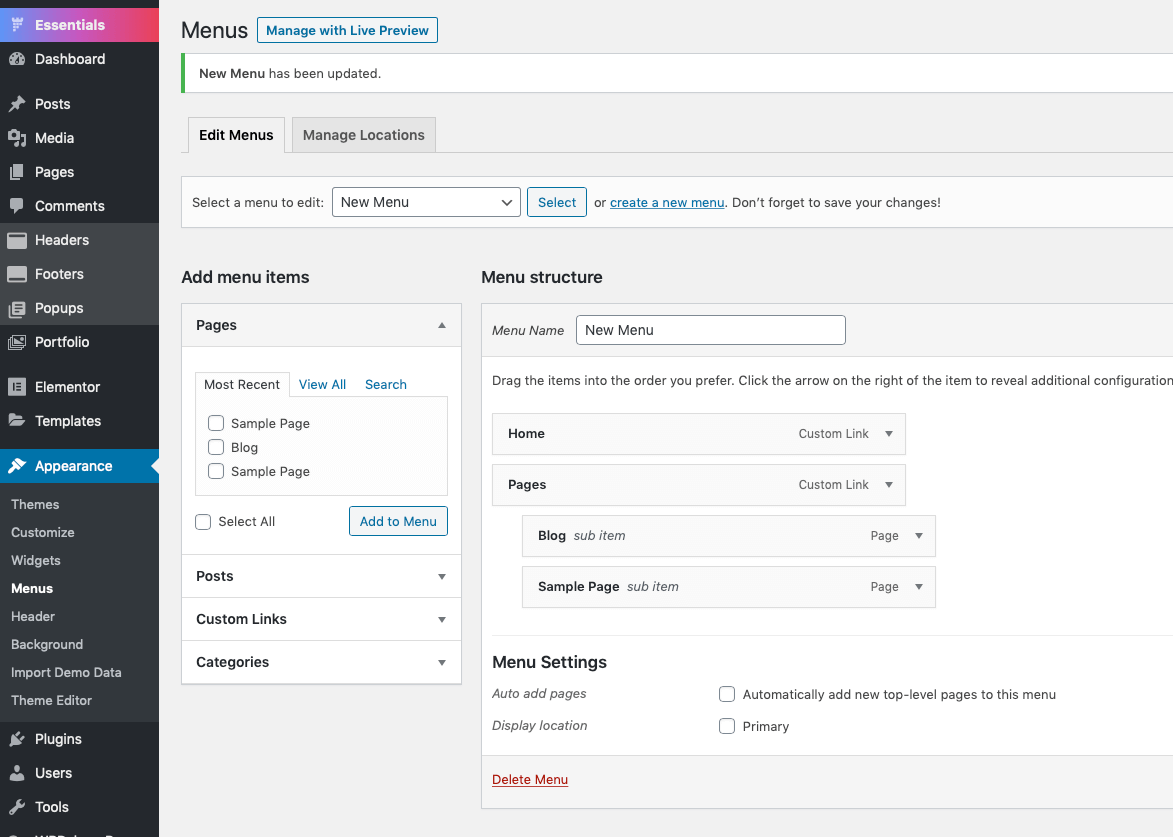Click the Tools wrench icon
The height and width of the screenshot is (837, 1173).
tap(16, 807)
